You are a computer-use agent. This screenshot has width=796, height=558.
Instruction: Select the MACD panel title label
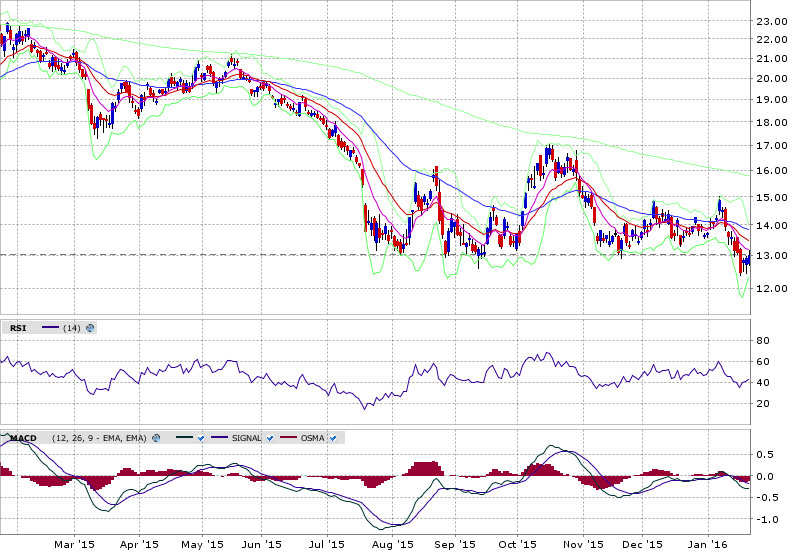point(22,438)
